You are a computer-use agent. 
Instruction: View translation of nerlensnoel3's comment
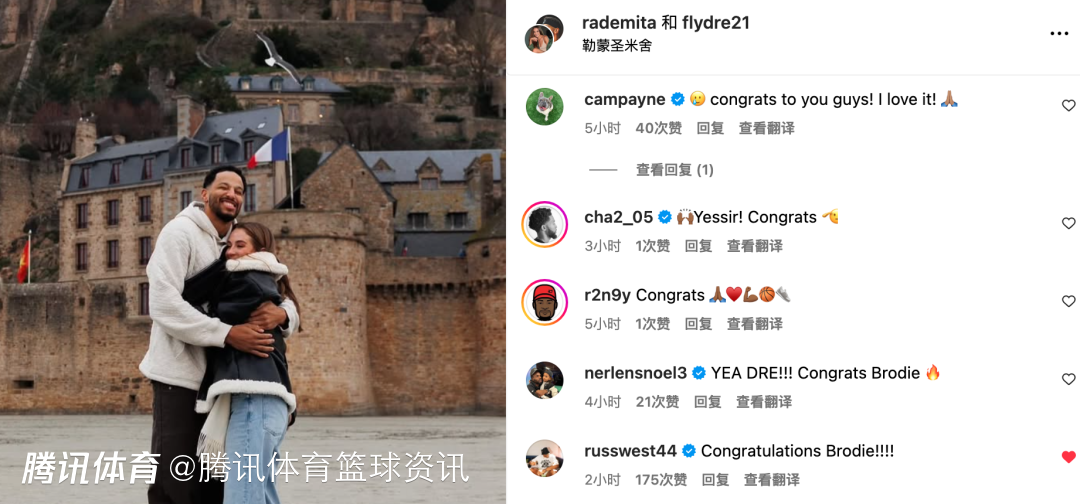tap(764, 401)
